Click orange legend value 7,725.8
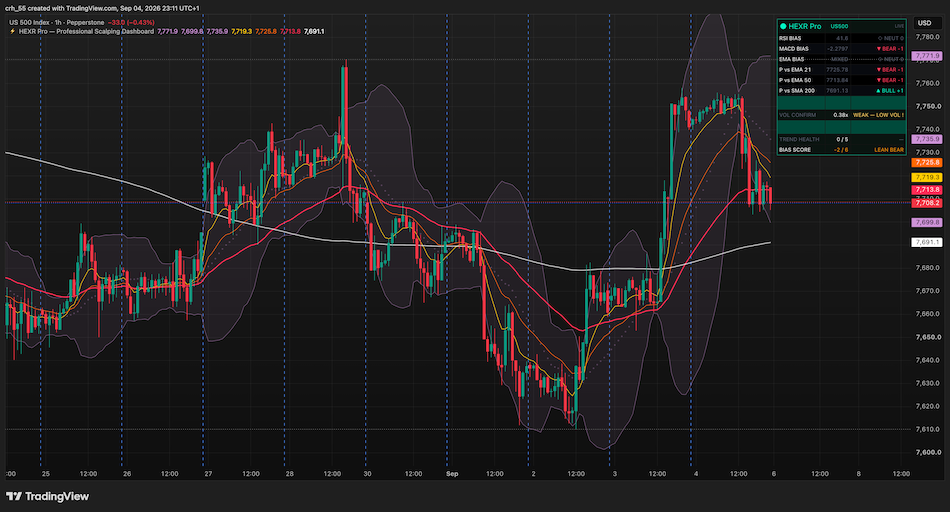The width and height of the screenshot is (950, 512). 266,31
